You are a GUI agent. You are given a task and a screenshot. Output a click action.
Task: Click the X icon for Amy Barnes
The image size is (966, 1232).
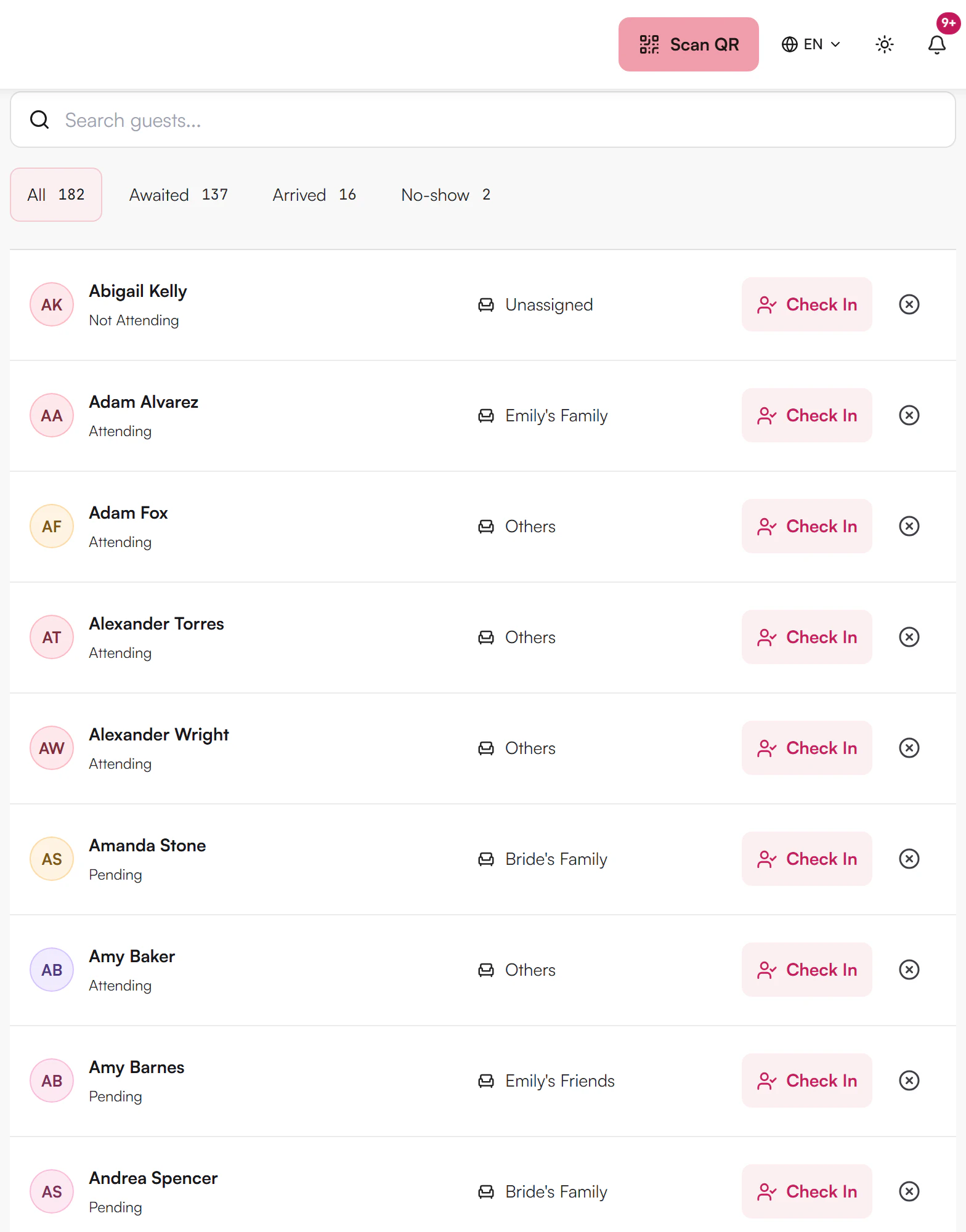point(909,1080)
